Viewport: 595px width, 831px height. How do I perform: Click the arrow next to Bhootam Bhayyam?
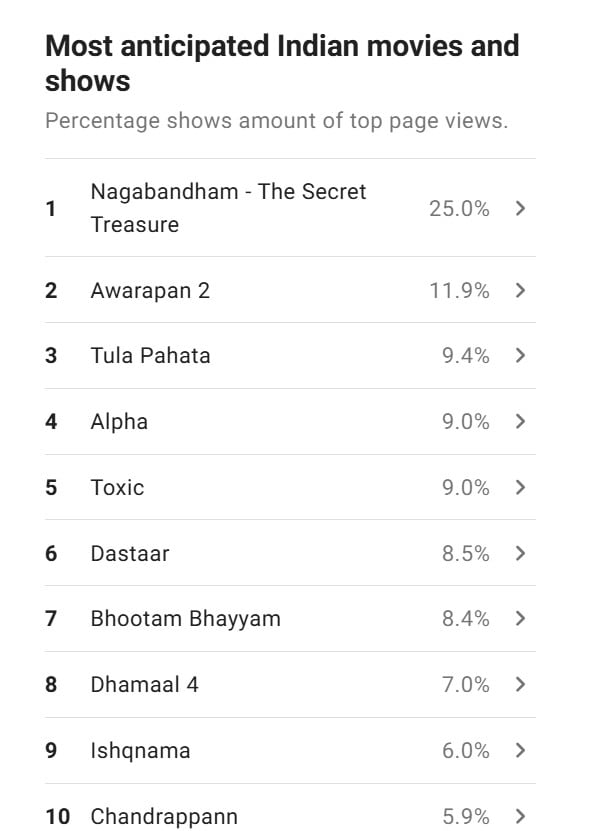click(x=520, y=618)
